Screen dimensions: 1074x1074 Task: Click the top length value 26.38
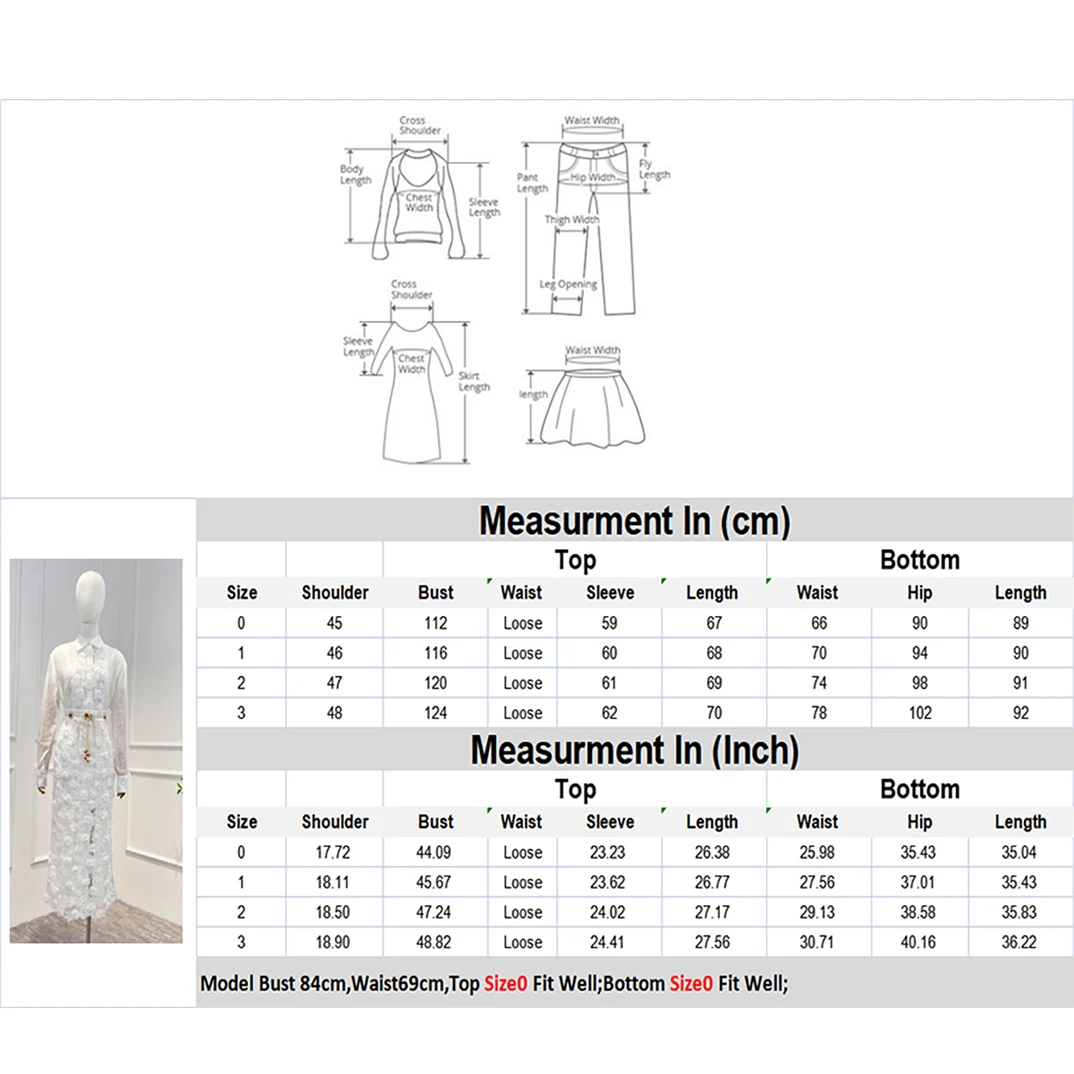point(712,853)
